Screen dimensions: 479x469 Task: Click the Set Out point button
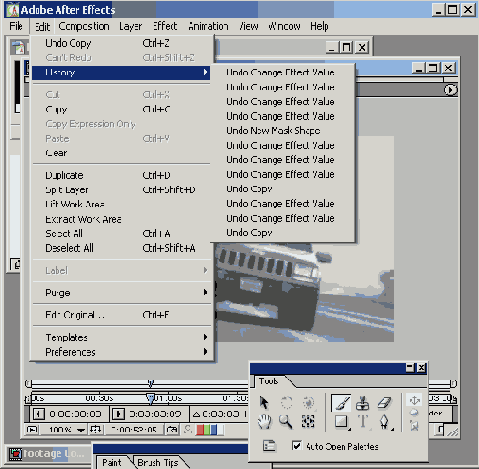tap(118, 414)
